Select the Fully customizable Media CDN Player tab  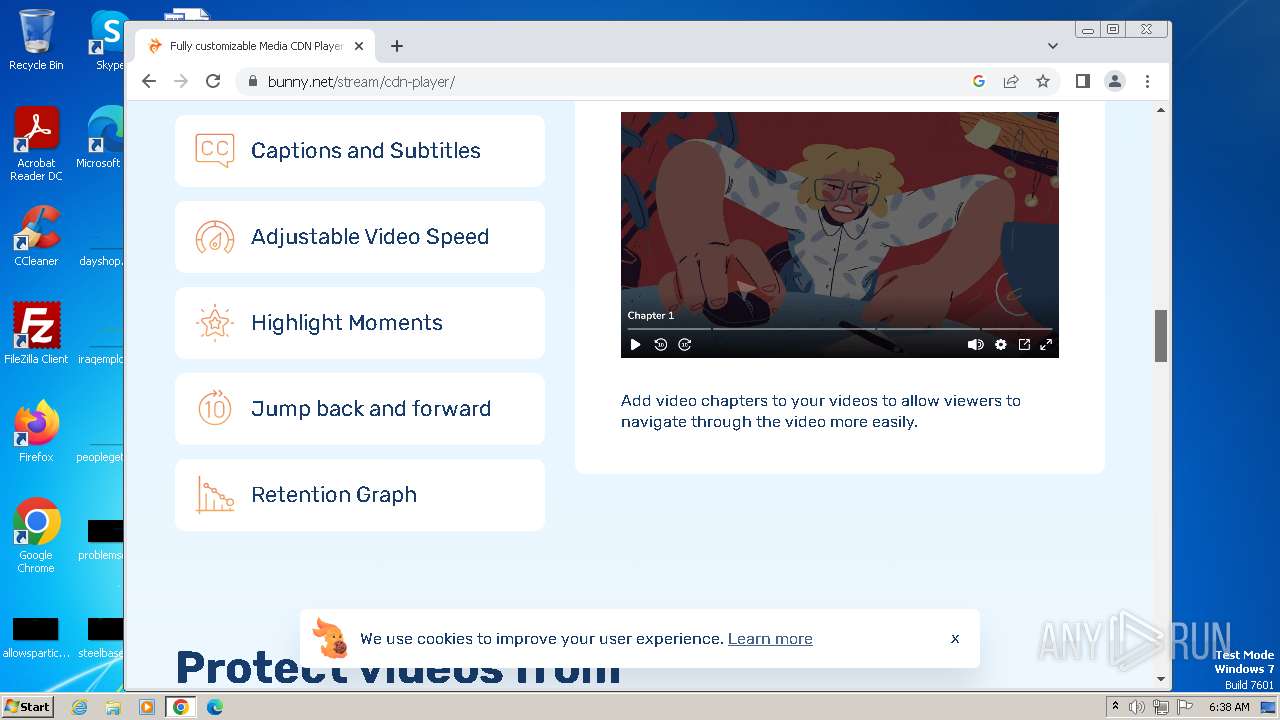pyautogui.click(x=255, y=46)
